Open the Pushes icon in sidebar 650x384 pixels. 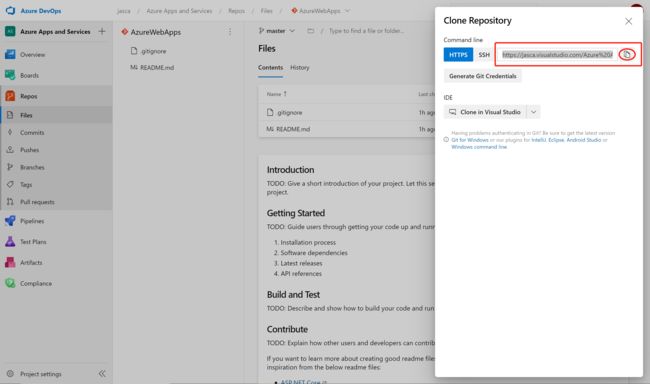(x=10, y=150)
